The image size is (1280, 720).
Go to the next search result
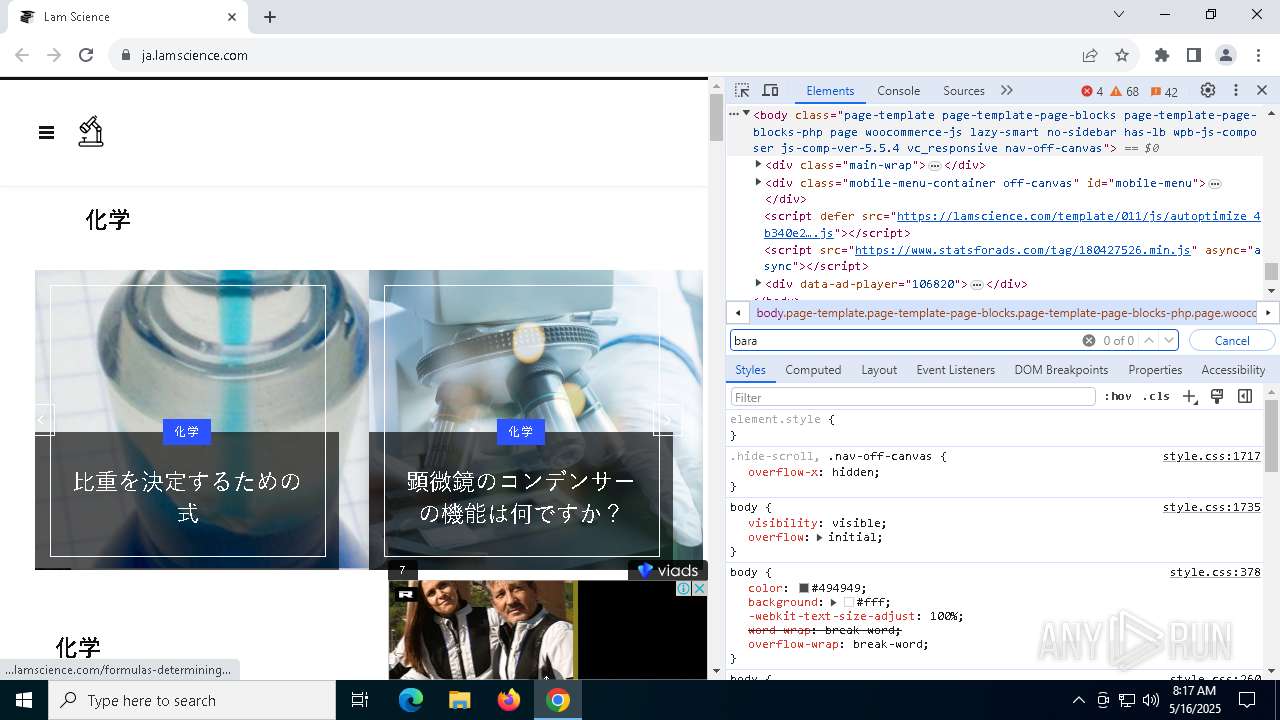click(x=1168, y=340)
